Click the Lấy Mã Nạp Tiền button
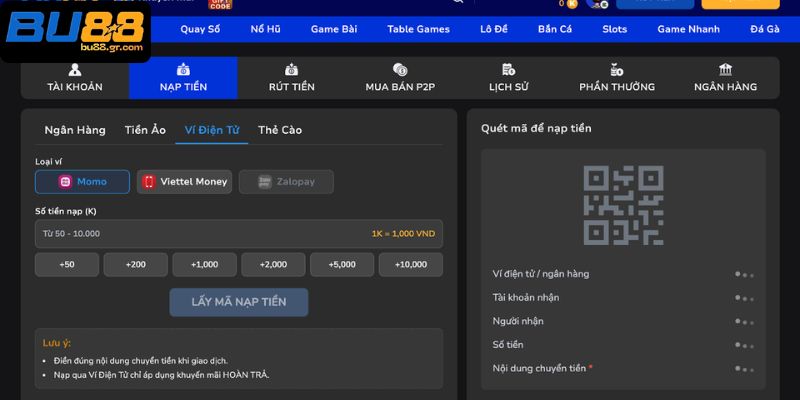This screenshot has height=400, width=800. click(x=239, y=302)
